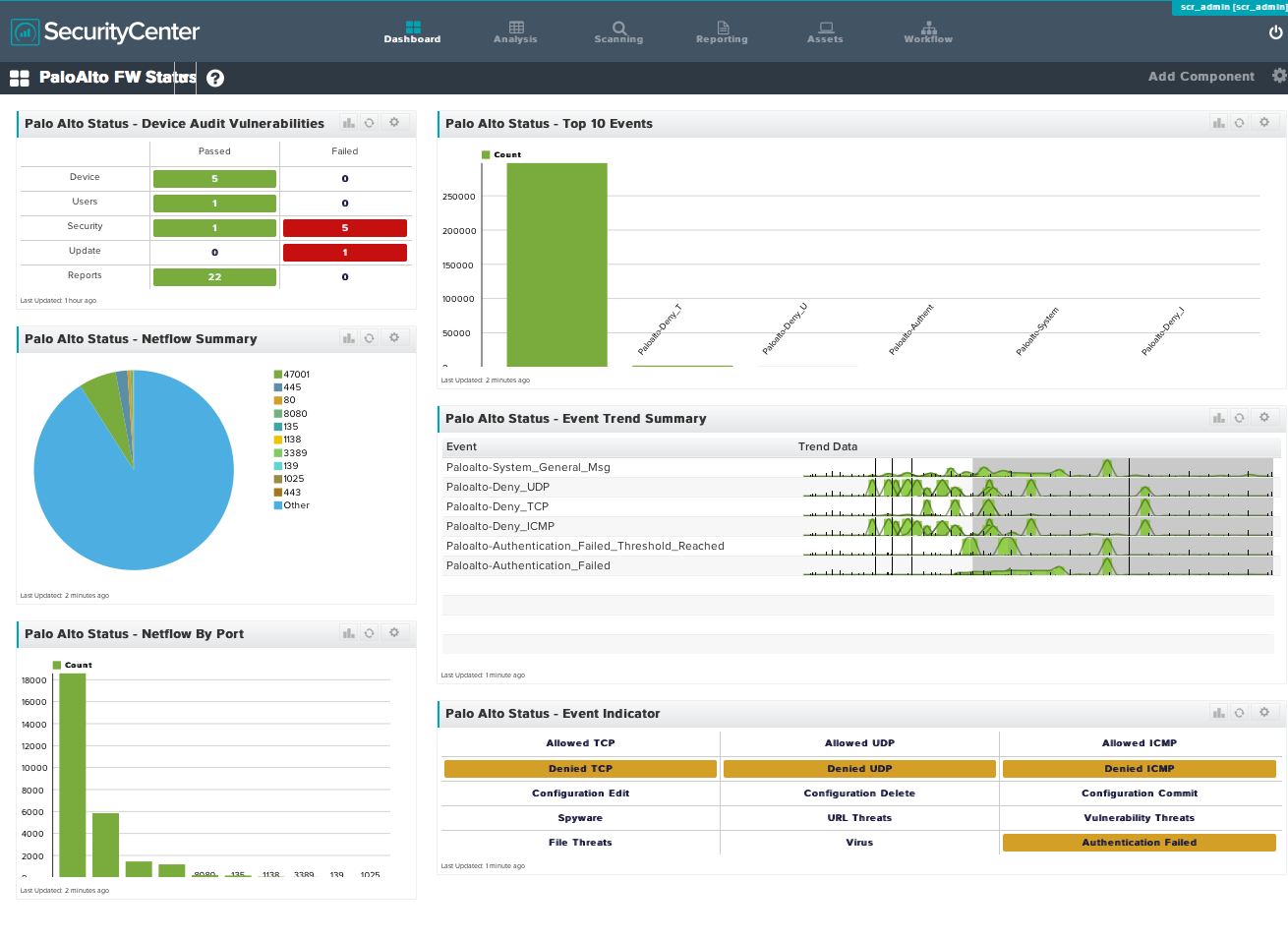This screenshot has height=940, width=1288.
Task: Click the 8080 legend color swatch
Action: 278,414
